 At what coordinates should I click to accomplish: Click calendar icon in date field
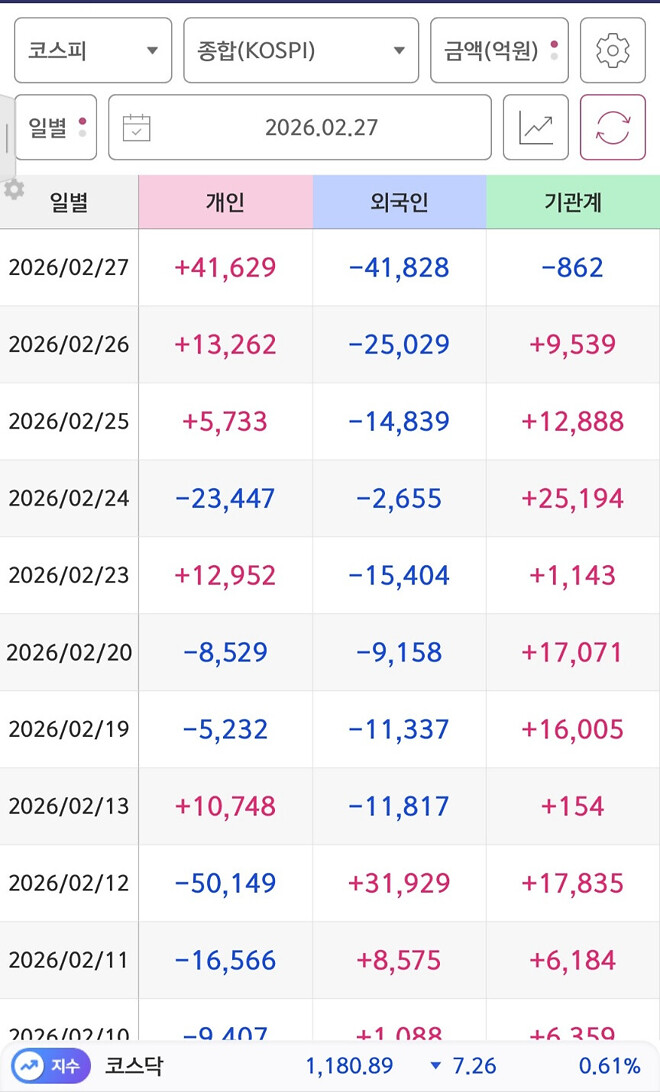(136, 127)
